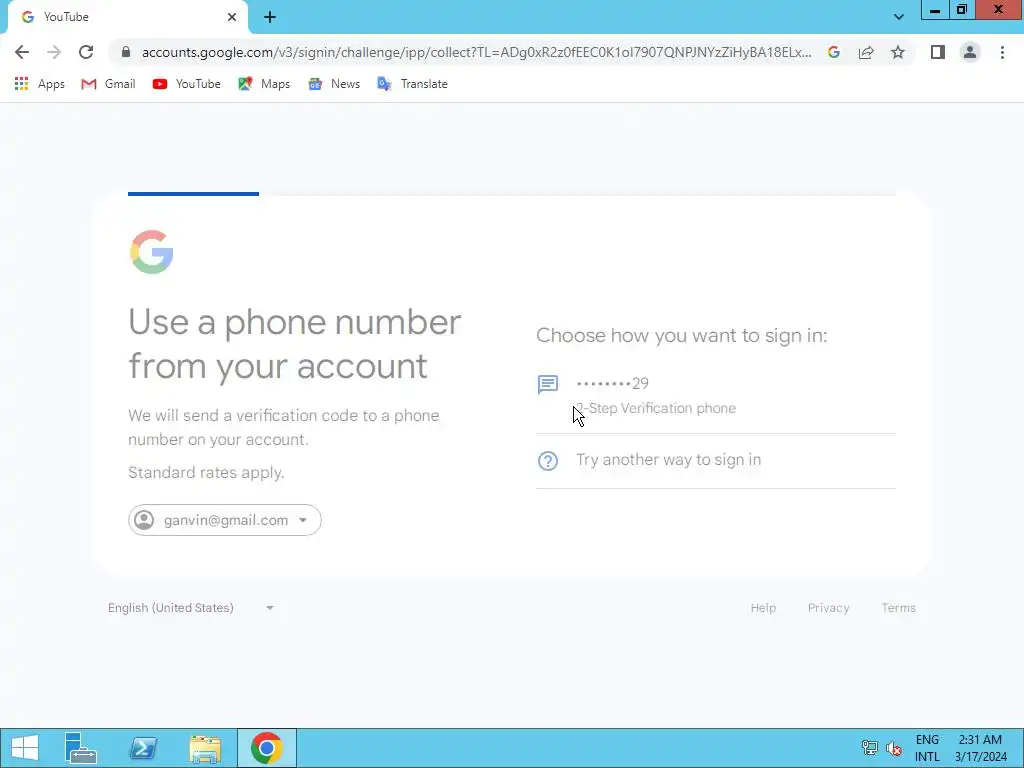1024x768 pixels.
Task: Click the forward navigation arrow
Action: tap(54, 52)
